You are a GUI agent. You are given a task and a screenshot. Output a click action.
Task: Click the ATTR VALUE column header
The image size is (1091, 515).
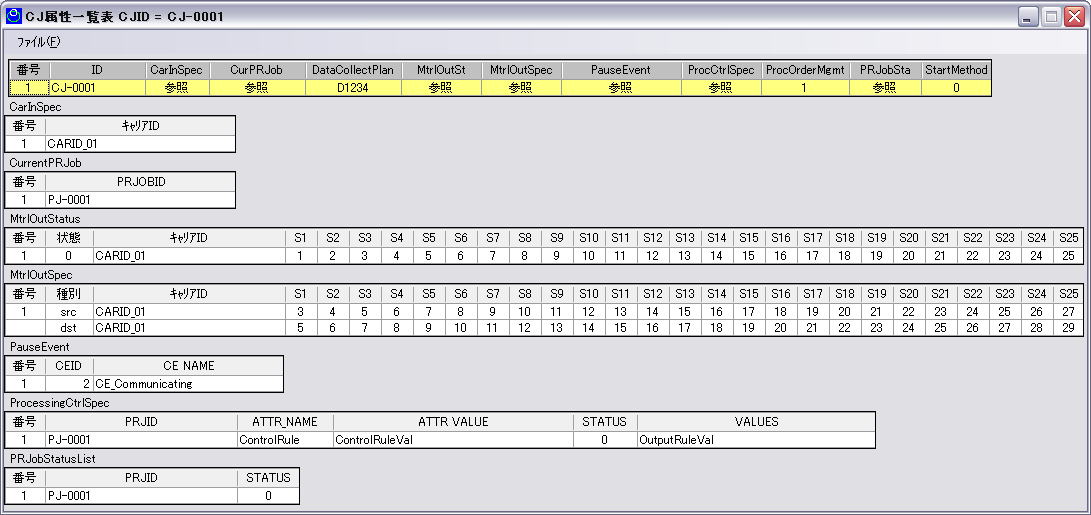453,422
